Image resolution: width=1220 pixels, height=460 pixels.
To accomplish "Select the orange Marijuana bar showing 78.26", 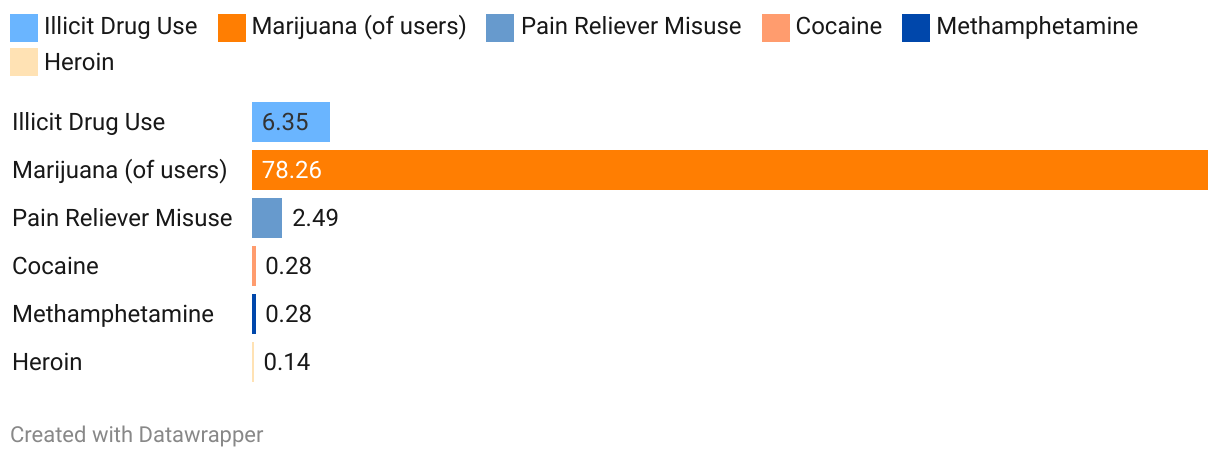I will pyautogui.click(x=730, y=170).
